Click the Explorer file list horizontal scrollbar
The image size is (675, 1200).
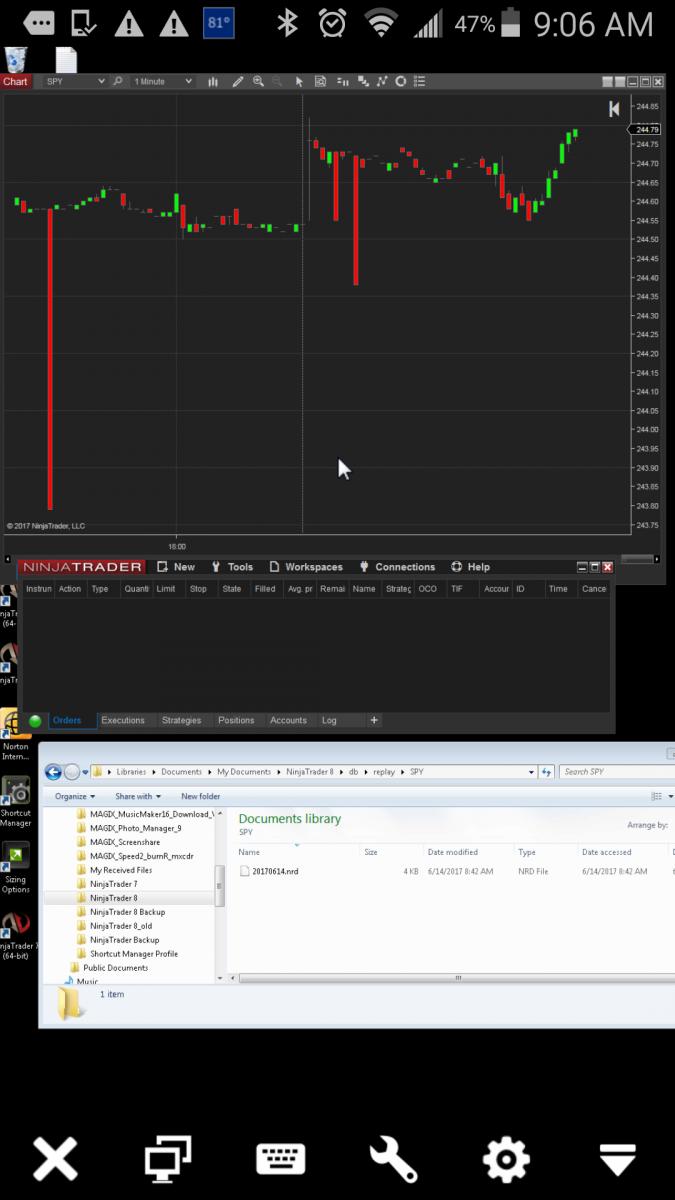(x=456, y=979)
